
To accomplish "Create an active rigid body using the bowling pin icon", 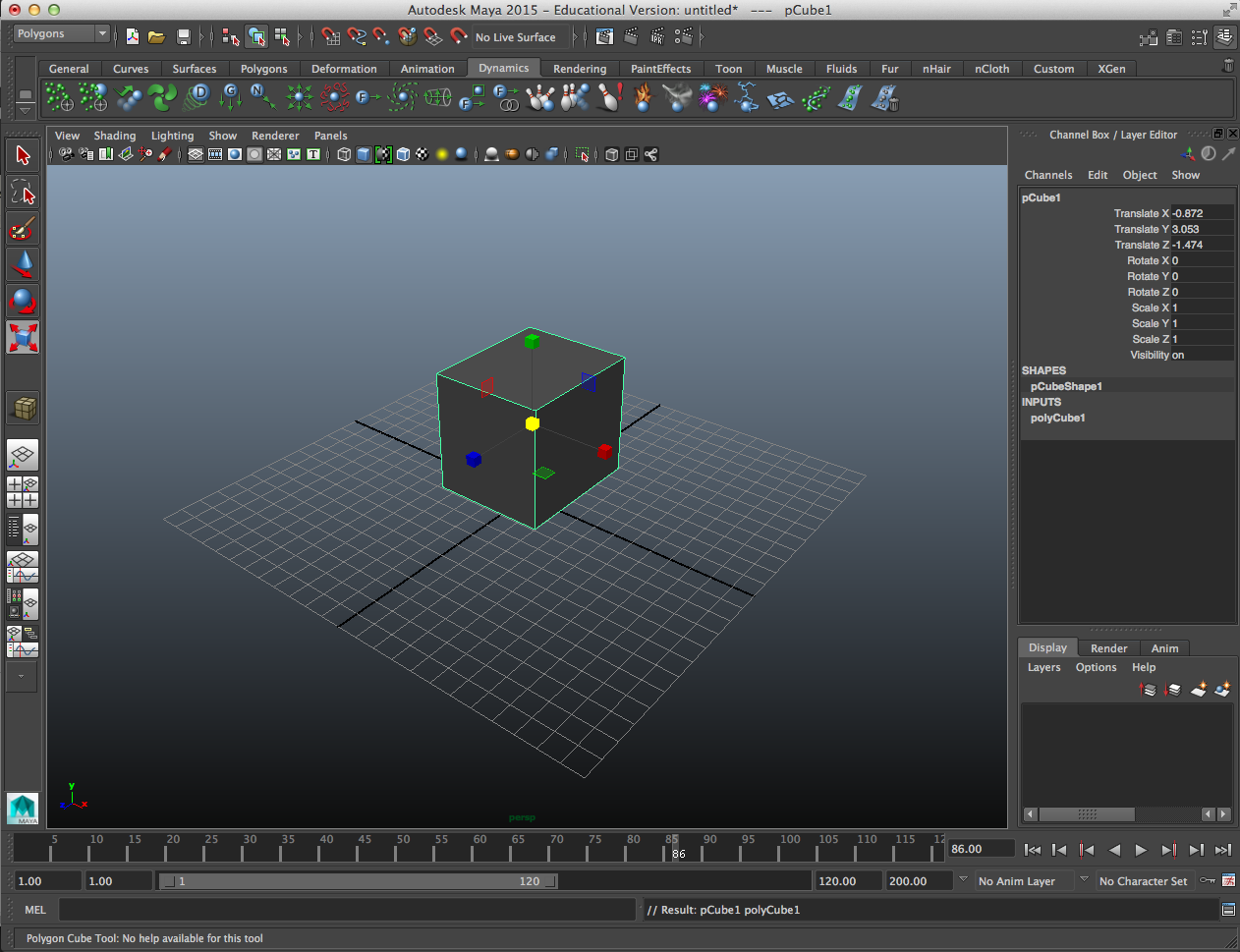I will pos(540,96).
